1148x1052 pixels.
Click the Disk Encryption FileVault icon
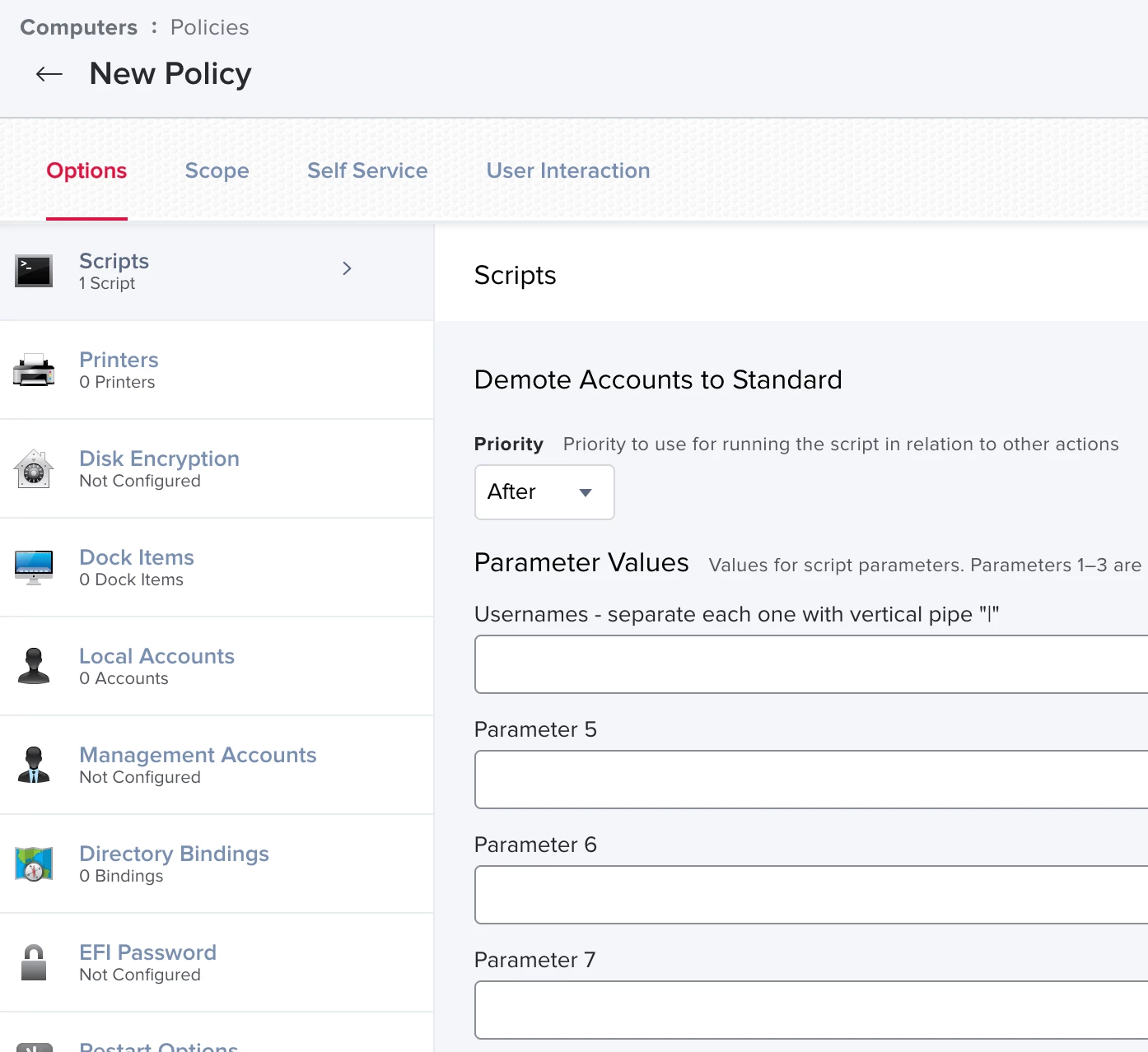pyautogui.click(x=34, y=468)
